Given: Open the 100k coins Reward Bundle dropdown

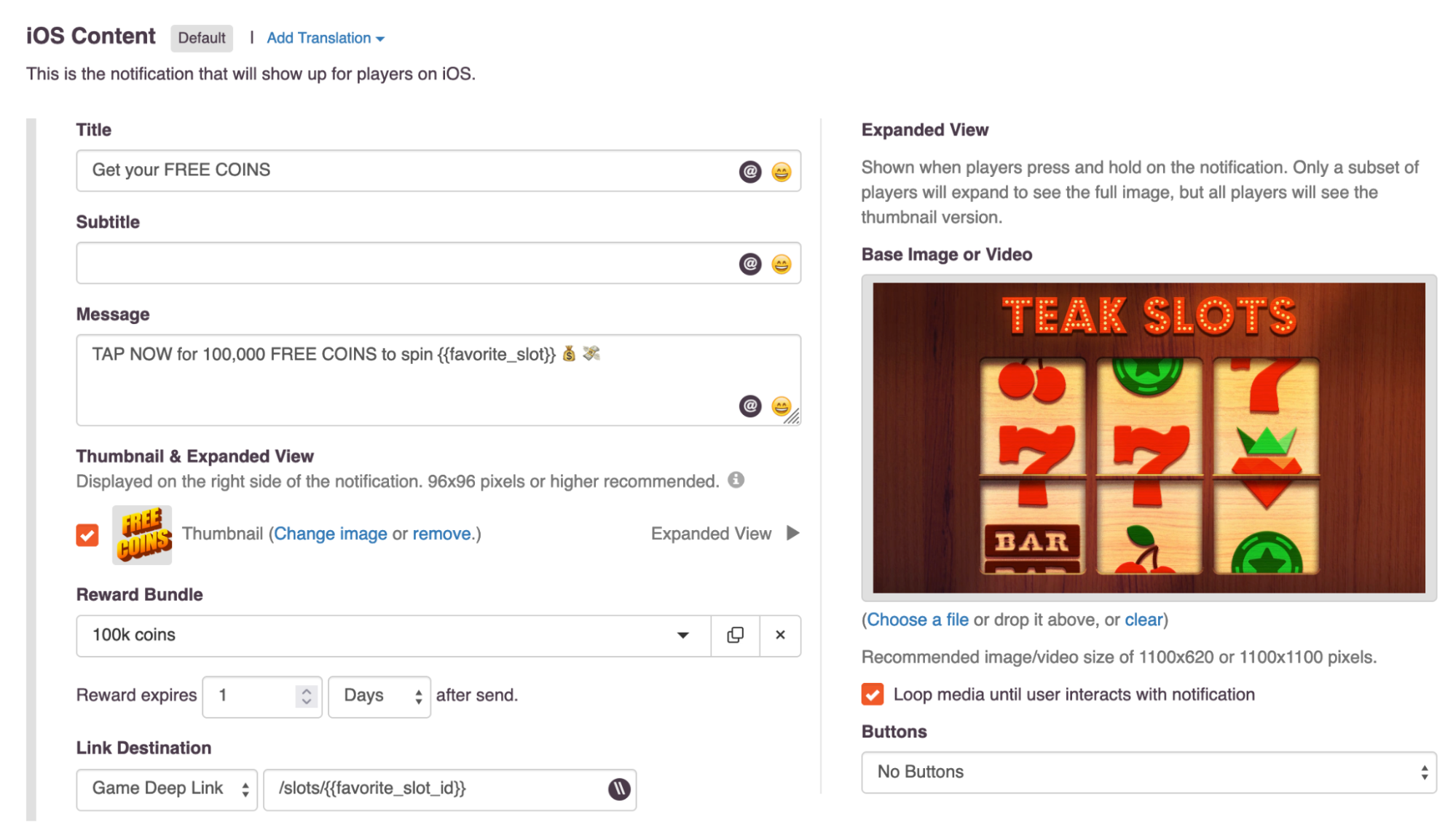Looking at the screenshot, I should click(x=393, y=635).
